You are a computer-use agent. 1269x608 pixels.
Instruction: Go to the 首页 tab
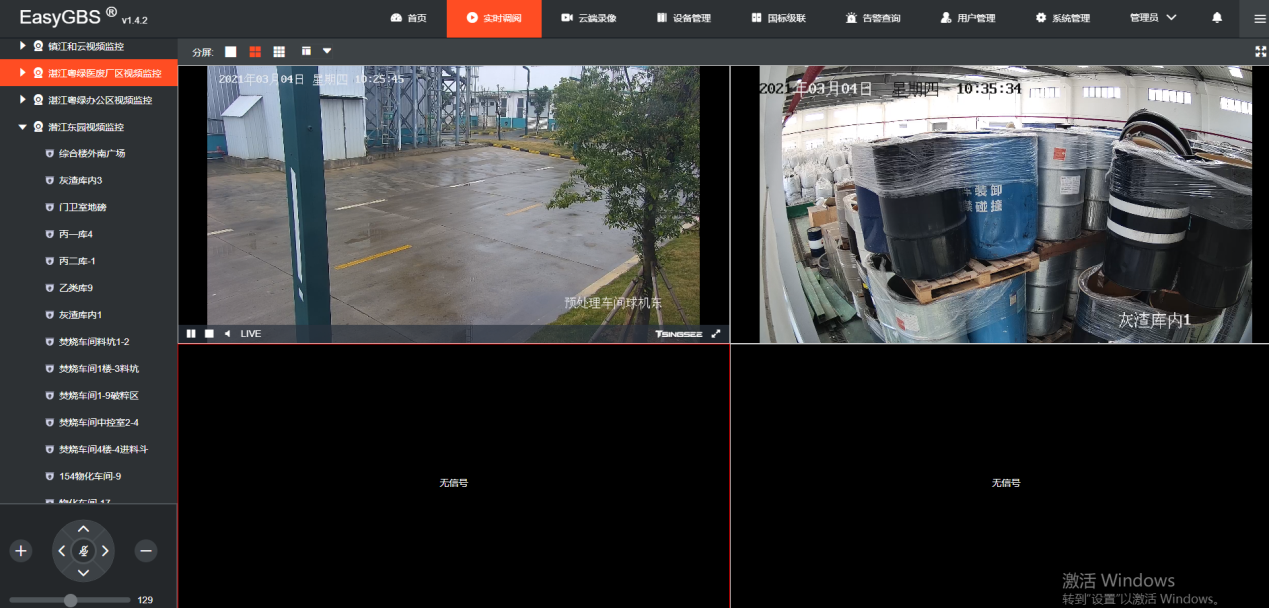[408, 18]
